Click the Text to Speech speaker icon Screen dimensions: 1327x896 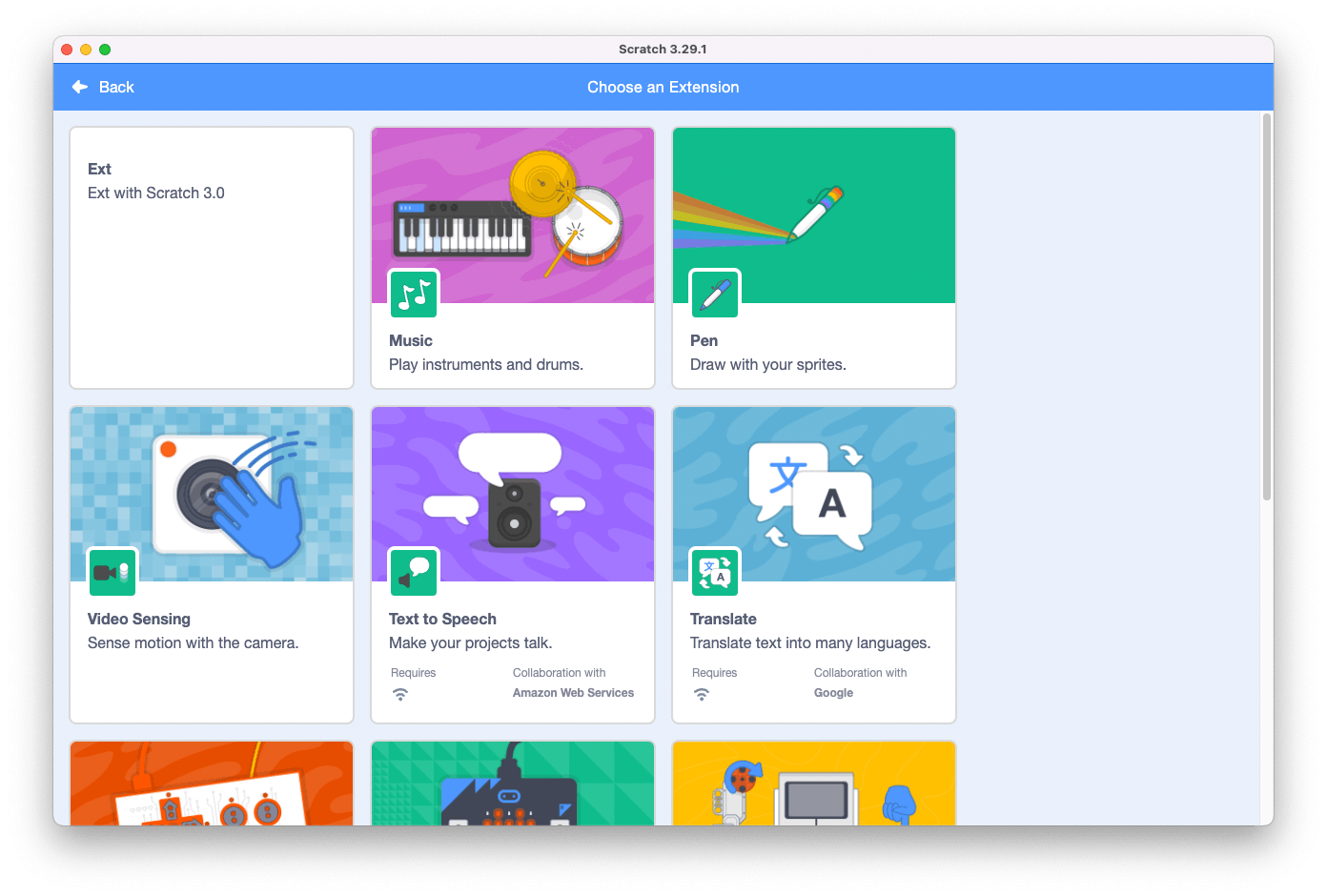tap(414, 573)
